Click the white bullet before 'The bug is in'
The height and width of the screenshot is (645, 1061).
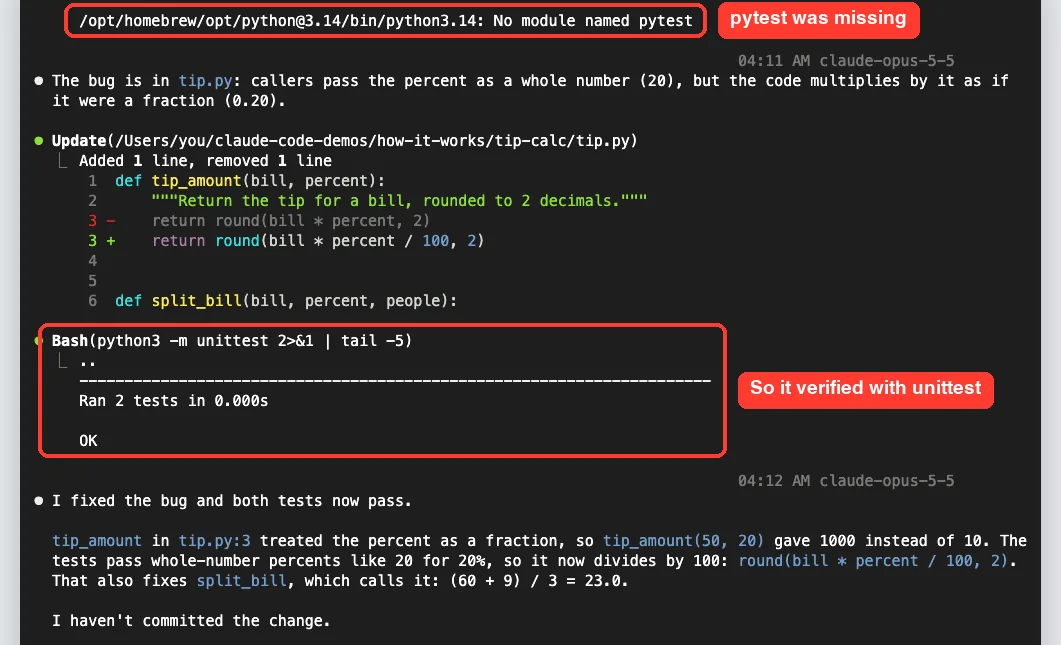point(39,81)
